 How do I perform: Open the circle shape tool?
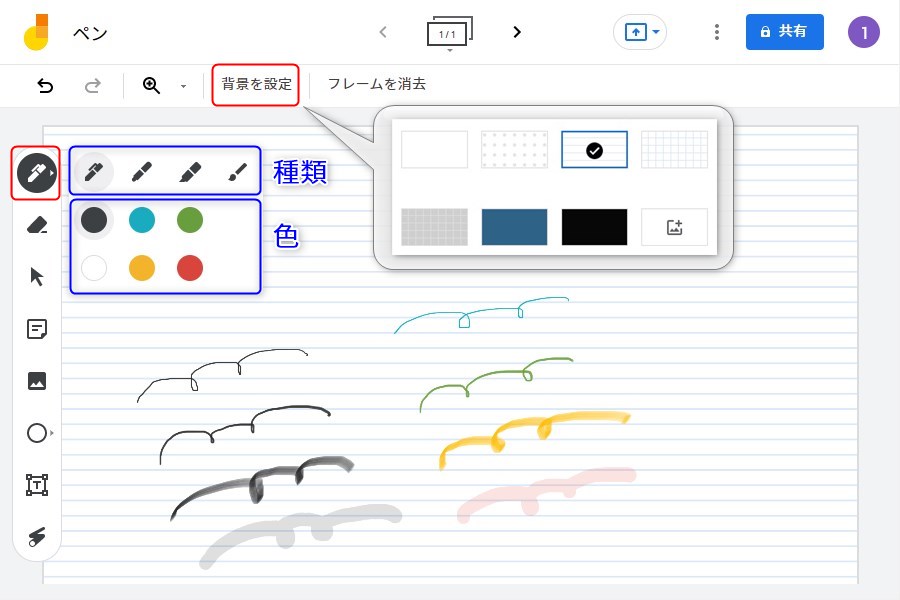point(38,433)
